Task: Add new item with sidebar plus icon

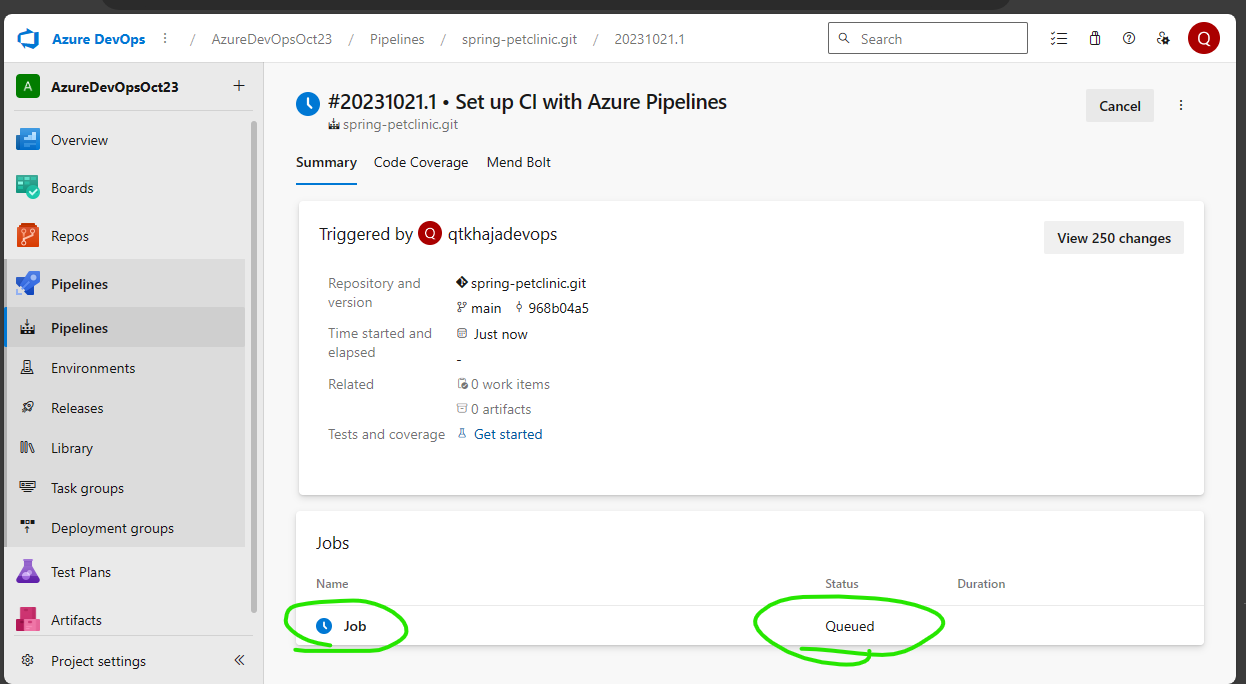Action: click(239, 86)
